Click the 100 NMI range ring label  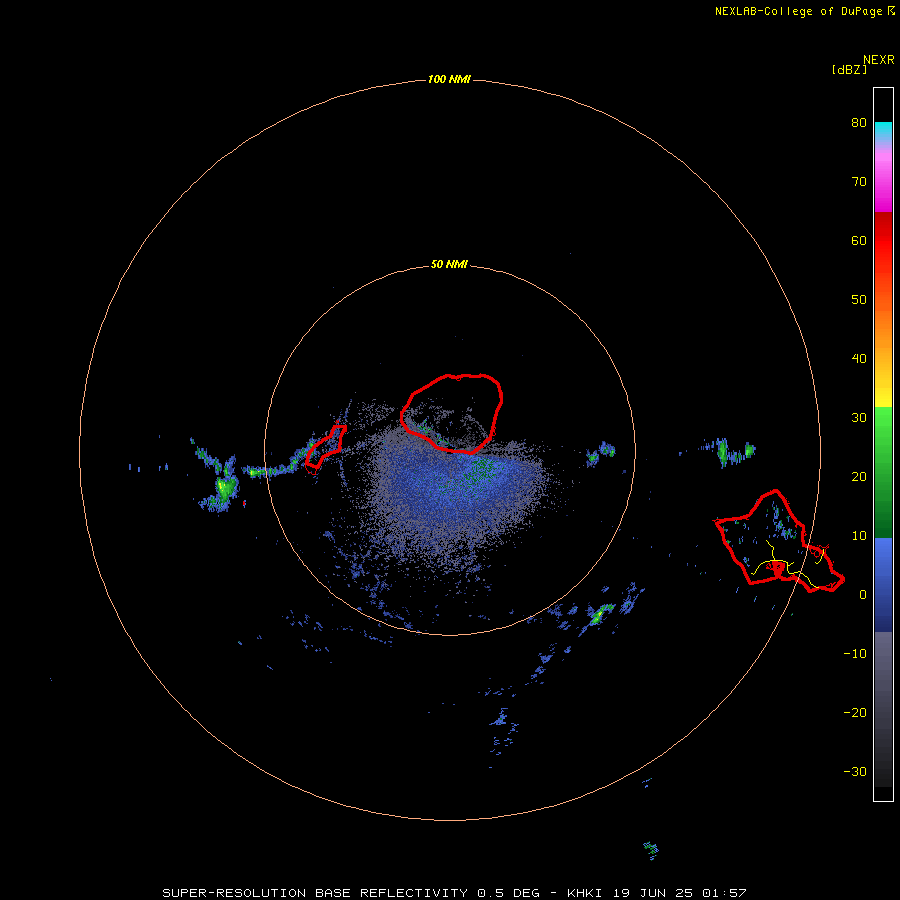(449, 80)
